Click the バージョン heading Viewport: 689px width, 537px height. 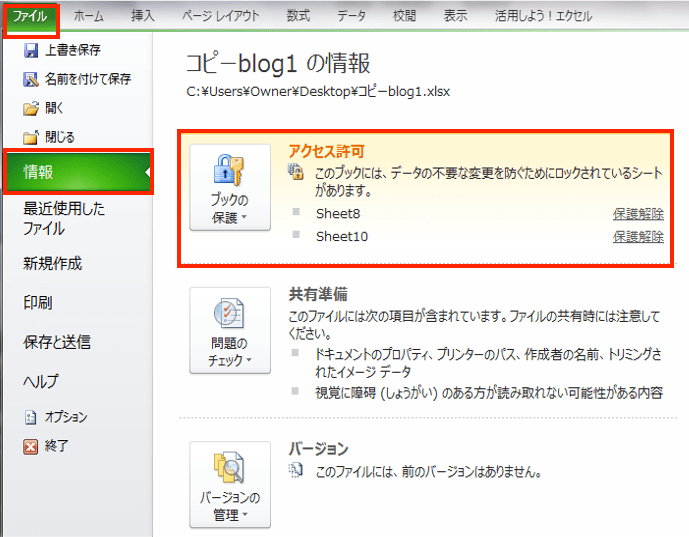tap(319, 449)
